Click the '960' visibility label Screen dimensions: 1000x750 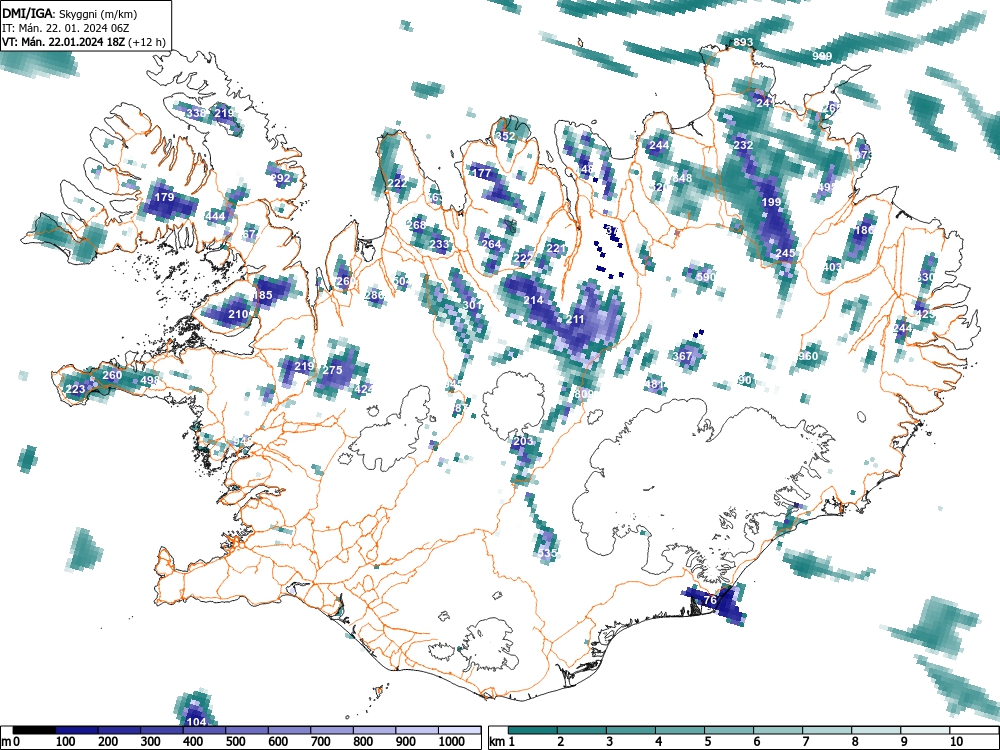(808, 356)
